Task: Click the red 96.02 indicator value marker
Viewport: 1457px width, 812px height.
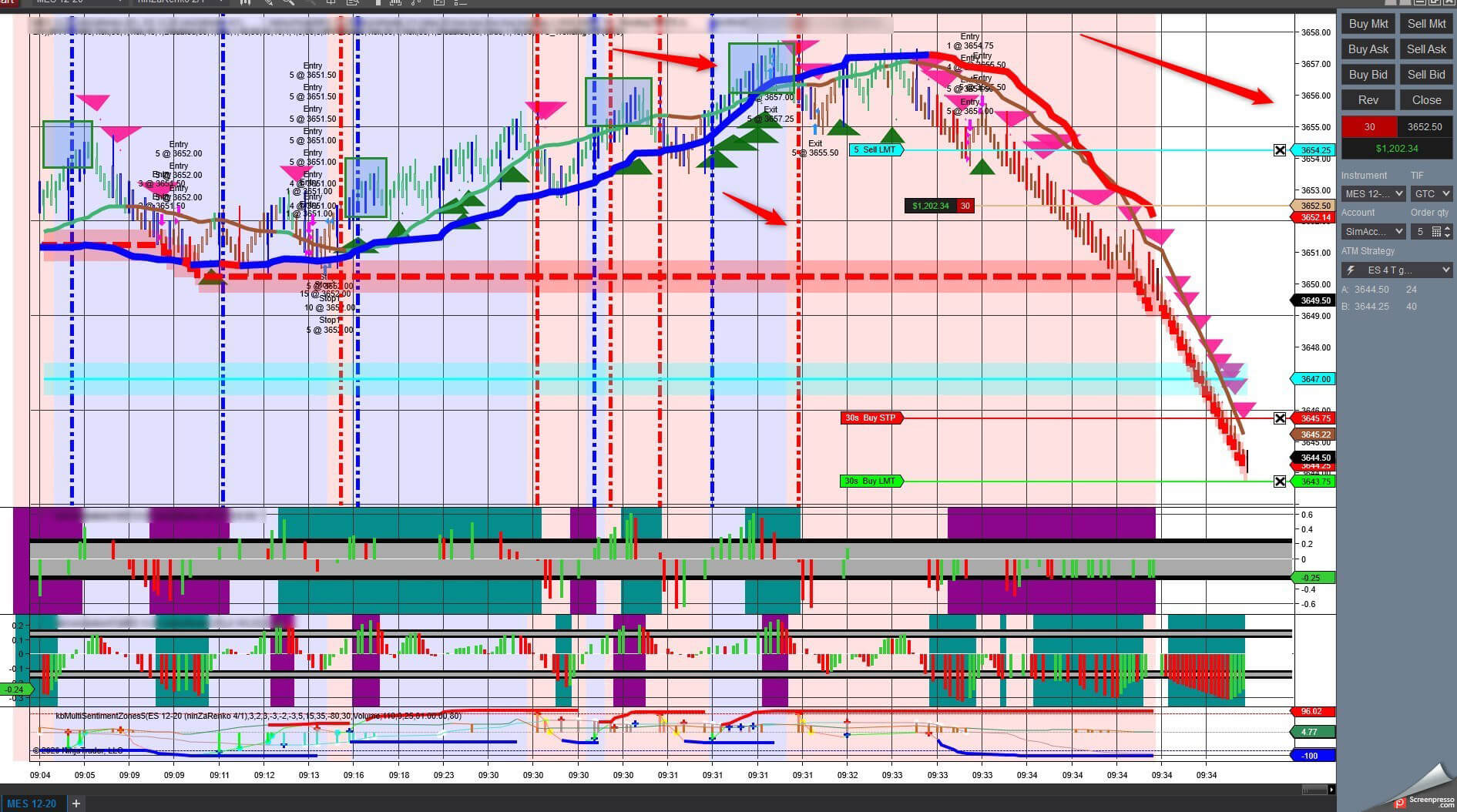Action: (1313, 711)
